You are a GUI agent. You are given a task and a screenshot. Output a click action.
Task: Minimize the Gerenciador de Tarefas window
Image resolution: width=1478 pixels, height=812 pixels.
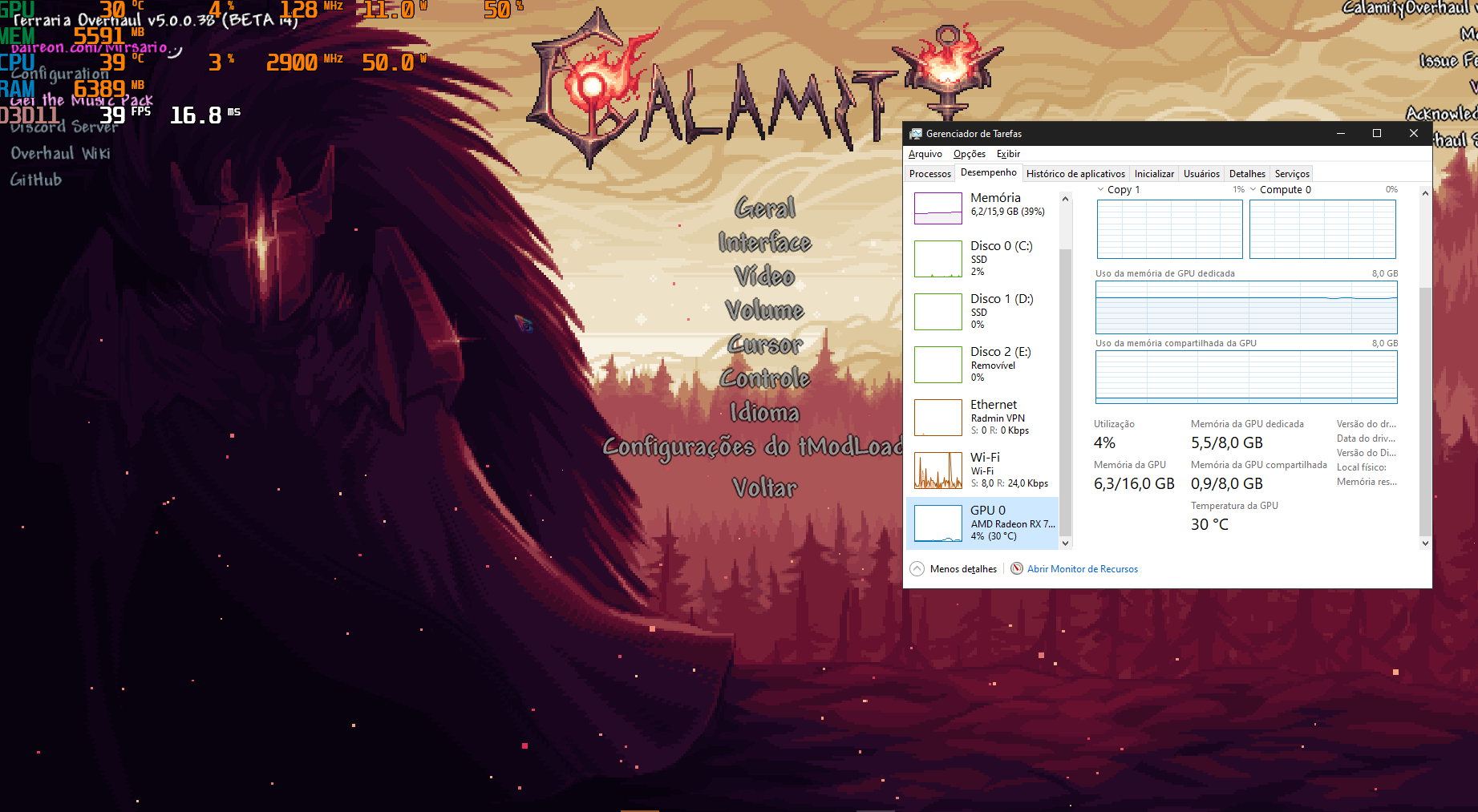[x=1340, y=134]
